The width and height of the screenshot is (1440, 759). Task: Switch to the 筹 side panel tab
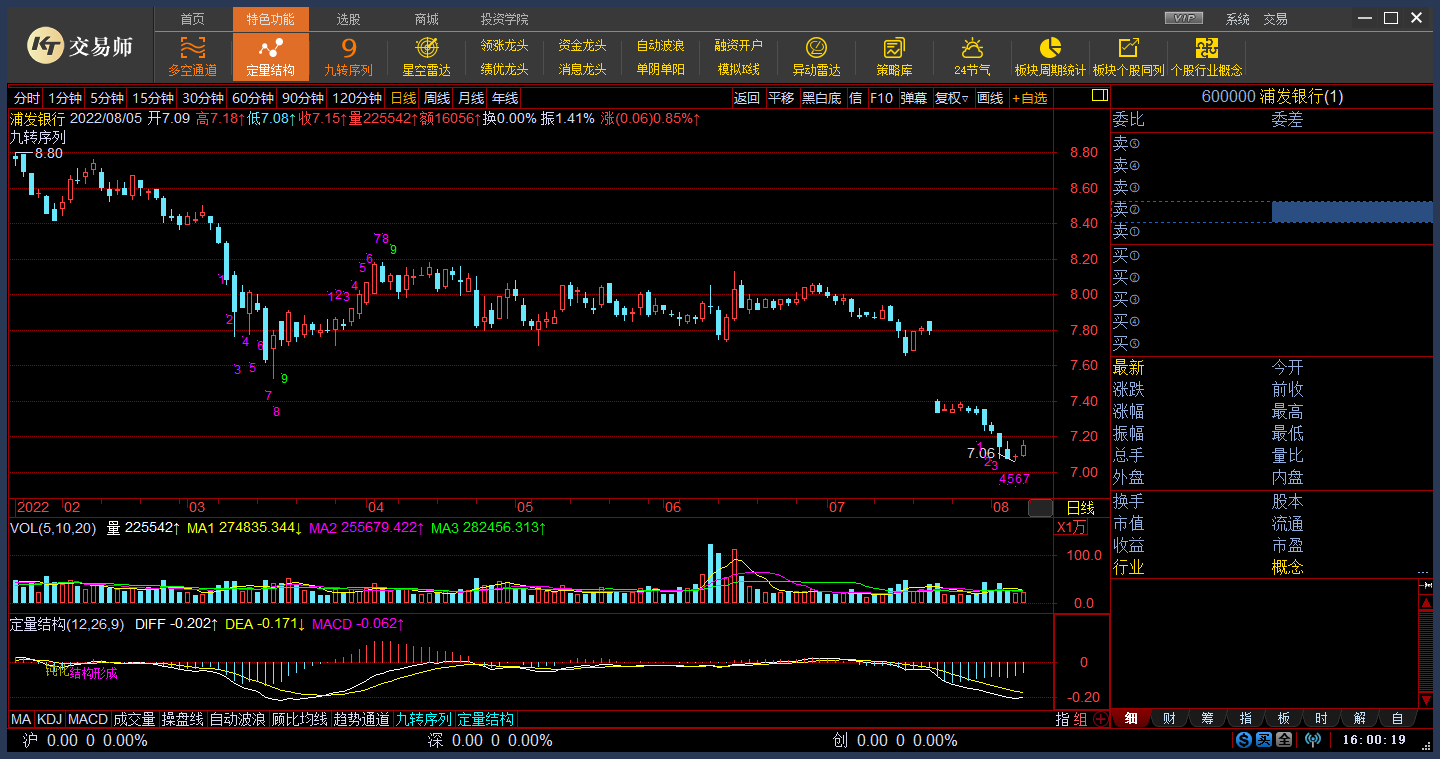1207,718
